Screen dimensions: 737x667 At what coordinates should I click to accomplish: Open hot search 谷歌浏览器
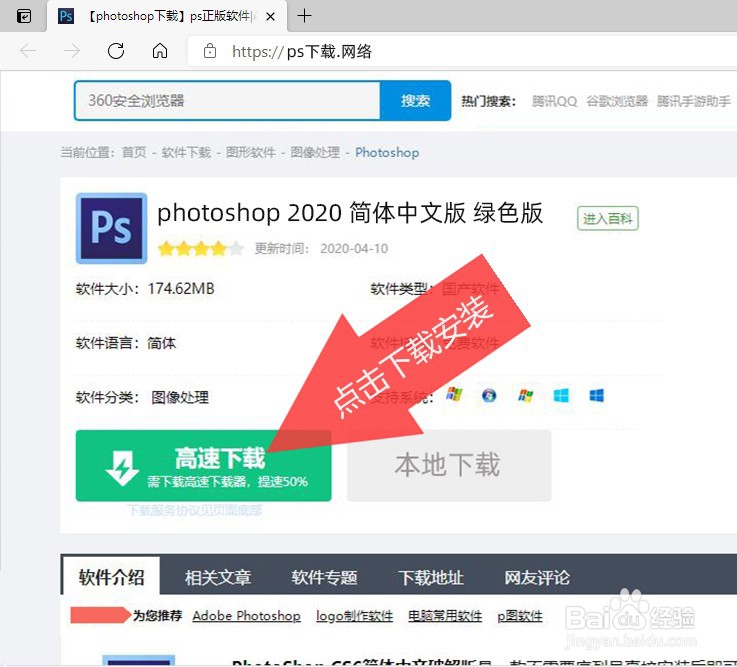[617, 101]
